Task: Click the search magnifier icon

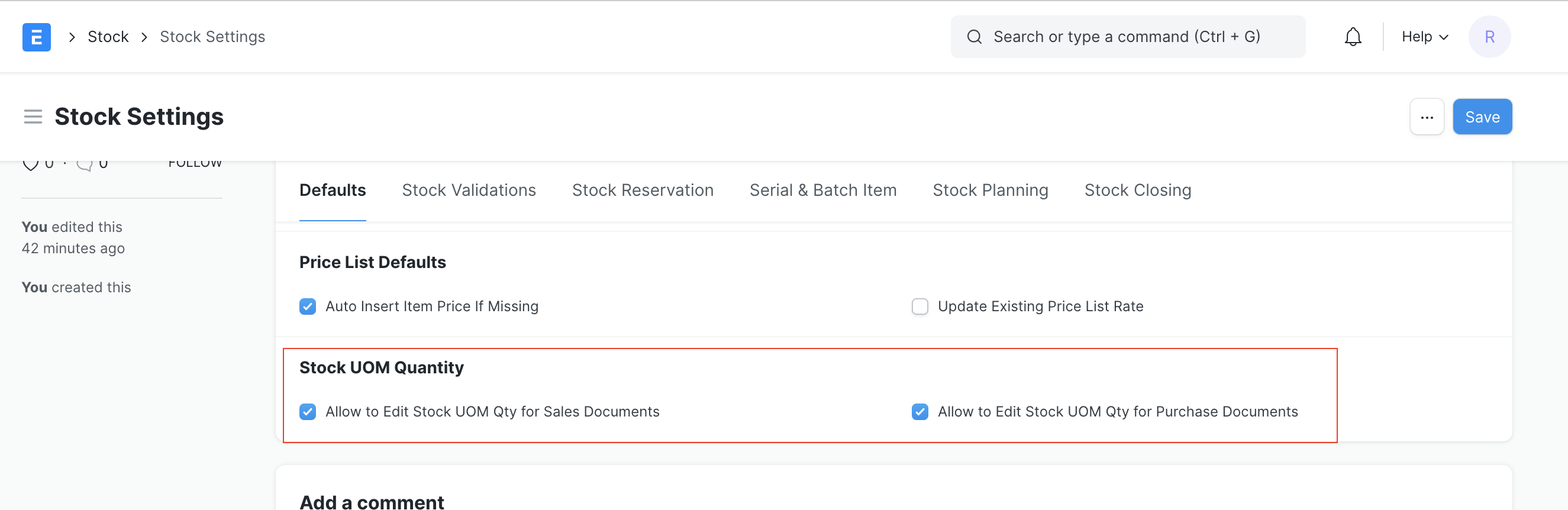Action: [974, 37]
